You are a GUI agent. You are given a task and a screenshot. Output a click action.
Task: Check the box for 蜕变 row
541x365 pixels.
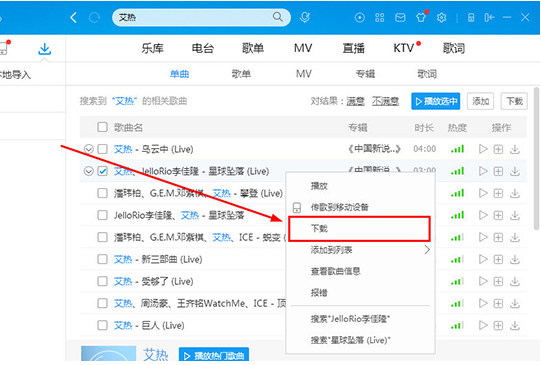coord(102,237)
